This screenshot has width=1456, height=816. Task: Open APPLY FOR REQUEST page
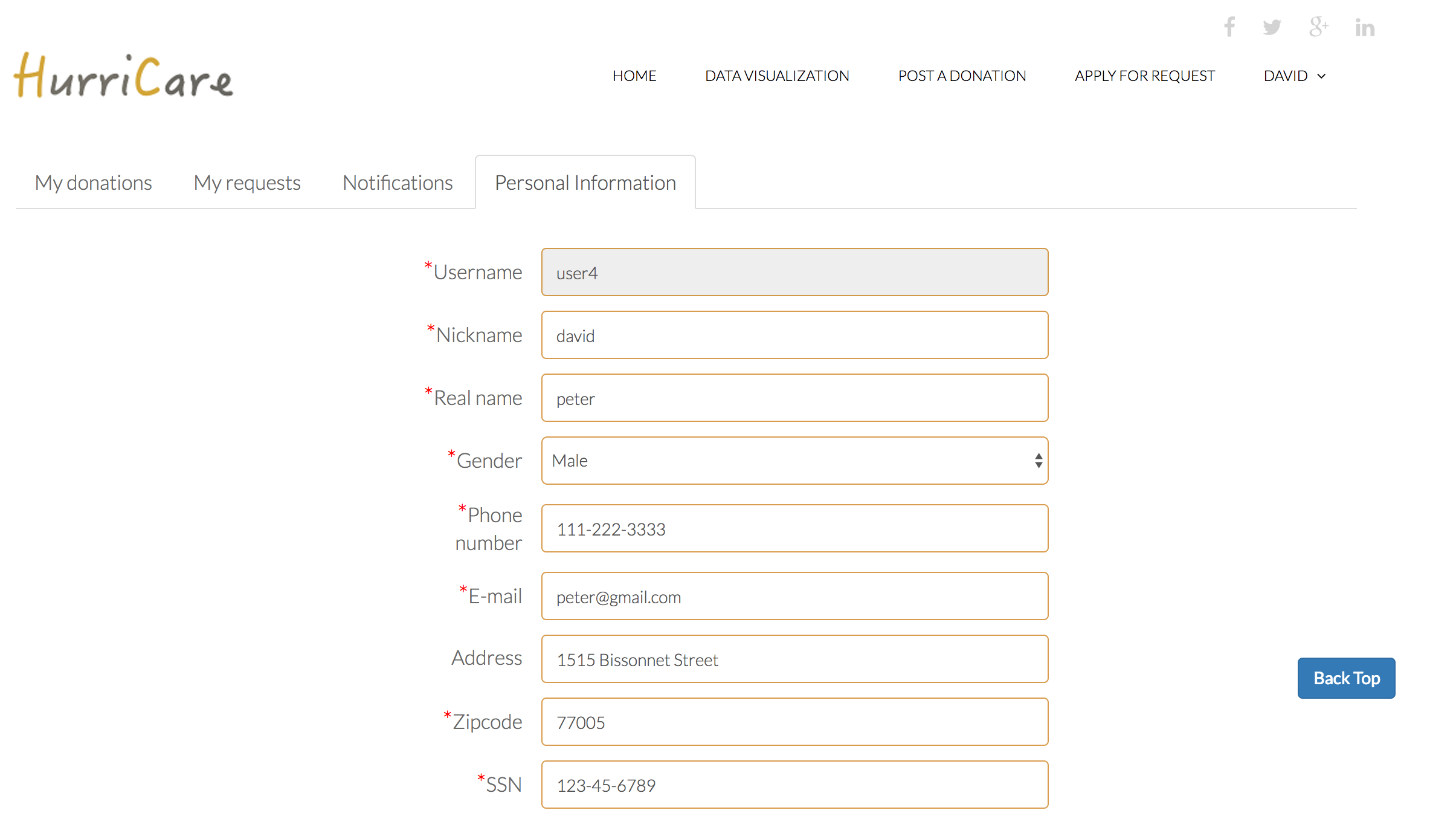(x=1144, y=76)
